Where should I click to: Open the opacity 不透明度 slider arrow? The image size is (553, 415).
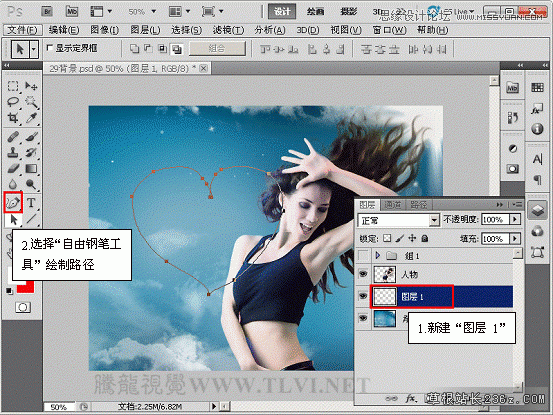click(515, 219)
